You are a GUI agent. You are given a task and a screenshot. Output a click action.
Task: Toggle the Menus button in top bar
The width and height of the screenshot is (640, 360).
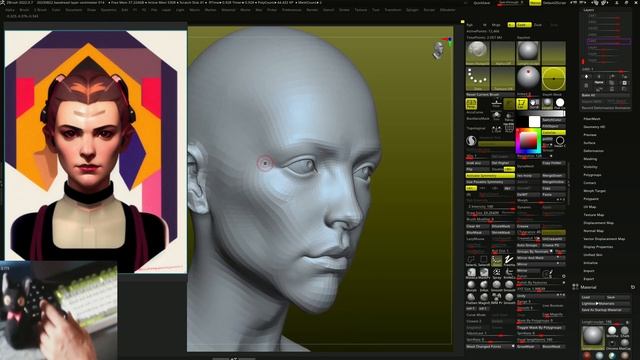pyautogui.click(x=535, y=3)
